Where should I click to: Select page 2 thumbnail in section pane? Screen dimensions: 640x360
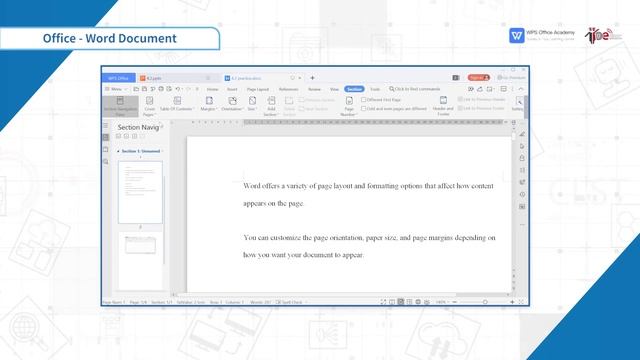tap(140, 260)
